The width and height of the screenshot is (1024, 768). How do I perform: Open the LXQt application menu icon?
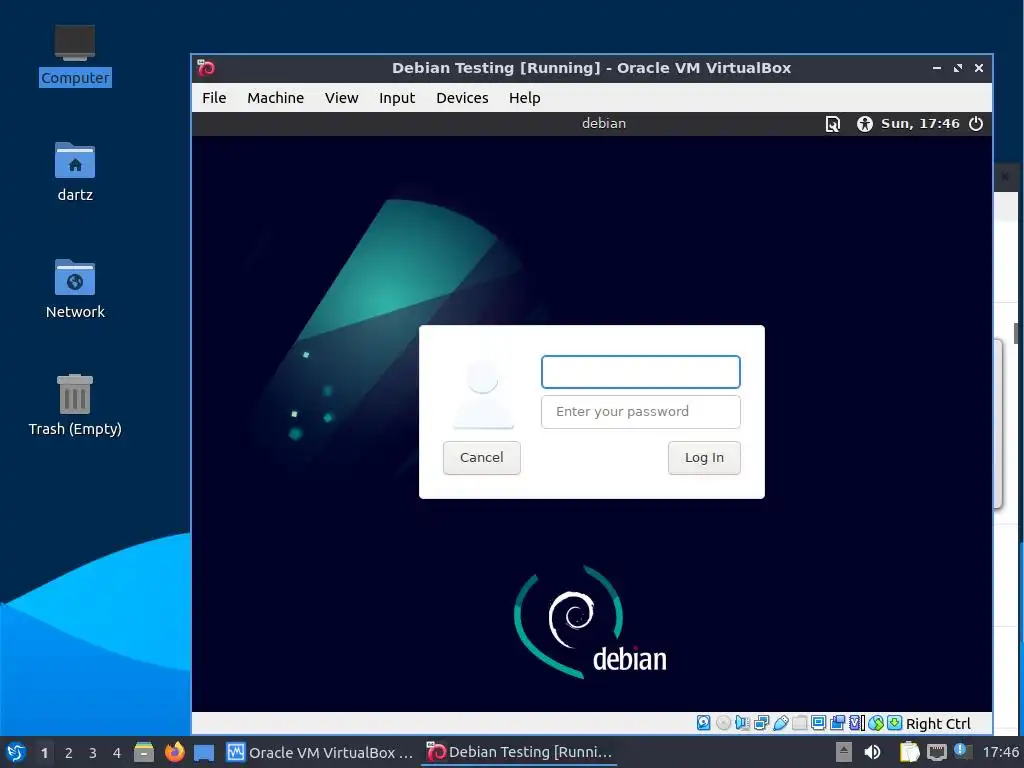16,752
